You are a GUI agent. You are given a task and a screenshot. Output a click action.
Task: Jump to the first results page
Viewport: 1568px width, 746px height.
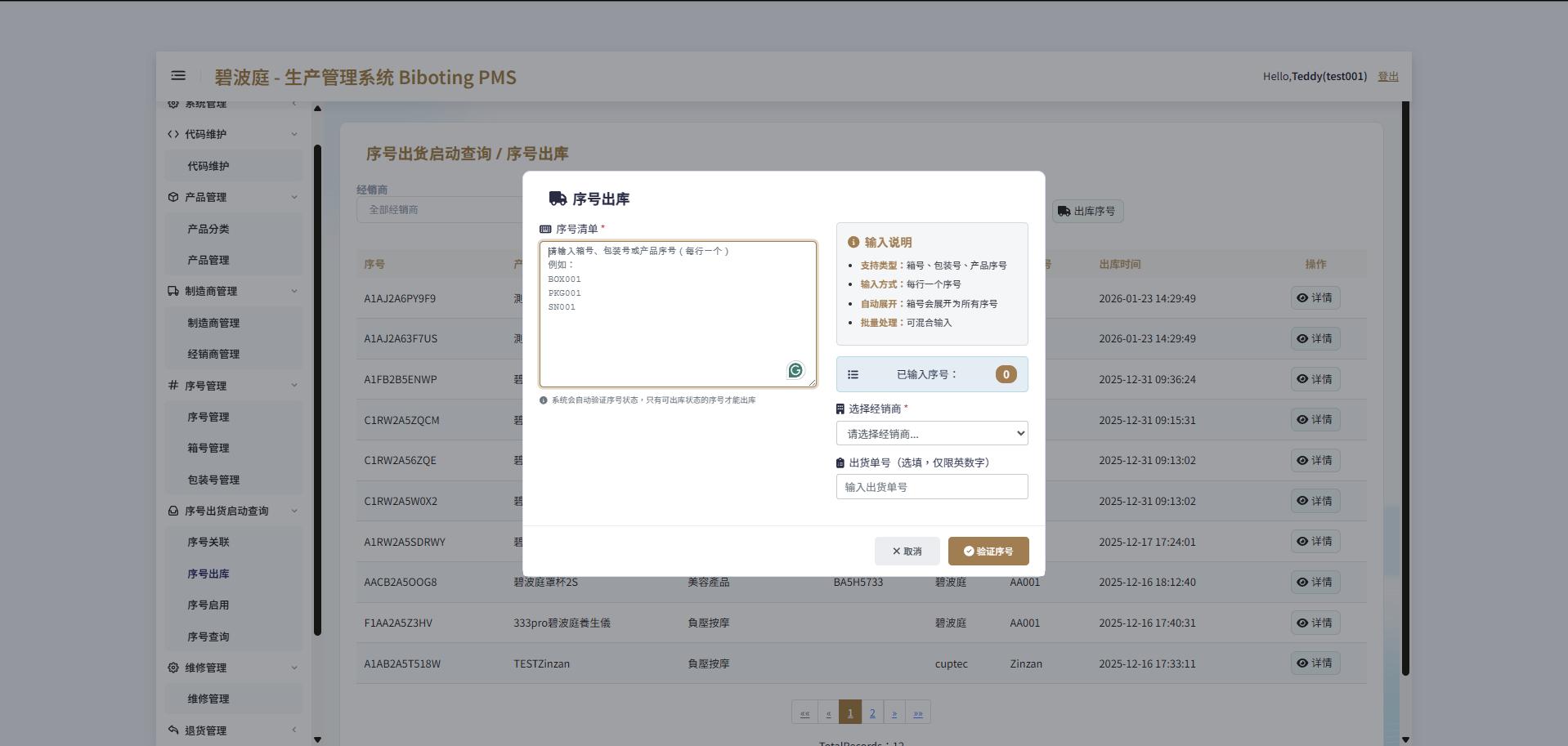point(804,712)
